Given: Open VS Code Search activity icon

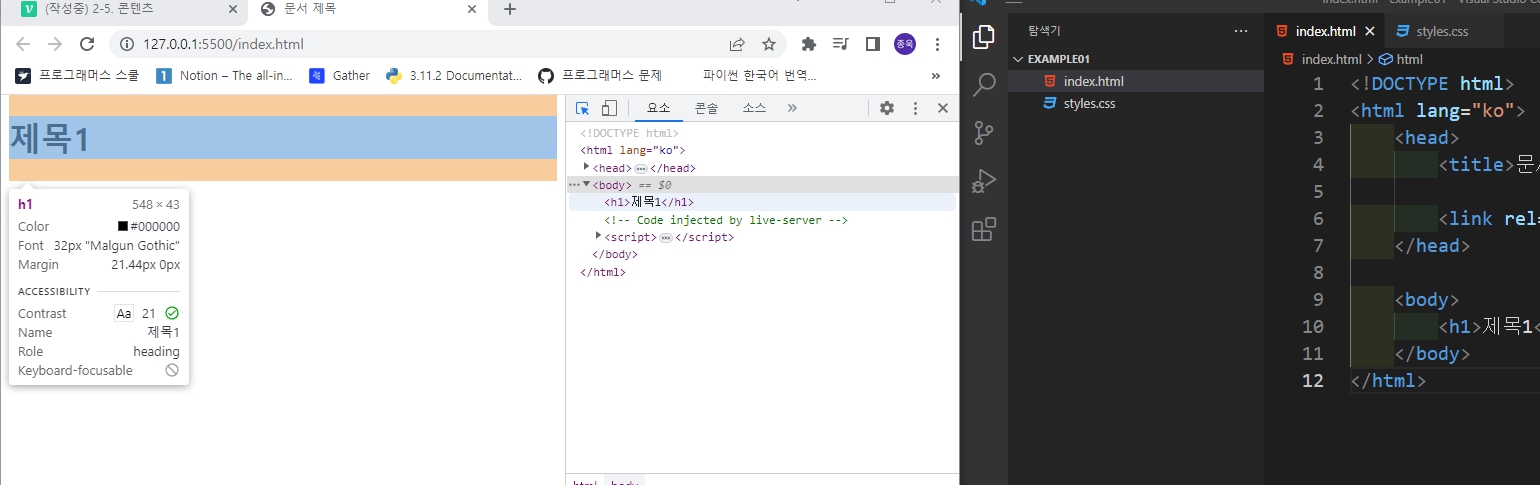Looking at the screenshot, I should pyautogui.click(x=984, y=84).
